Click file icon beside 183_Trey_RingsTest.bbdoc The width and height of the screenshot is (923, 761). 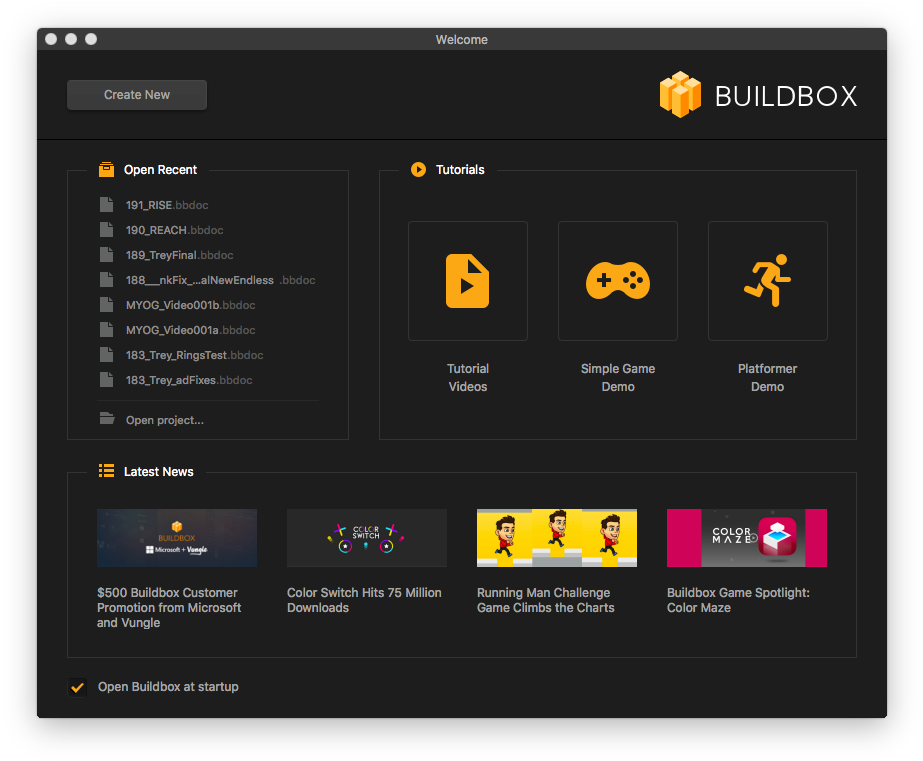(x=107, y=354)
